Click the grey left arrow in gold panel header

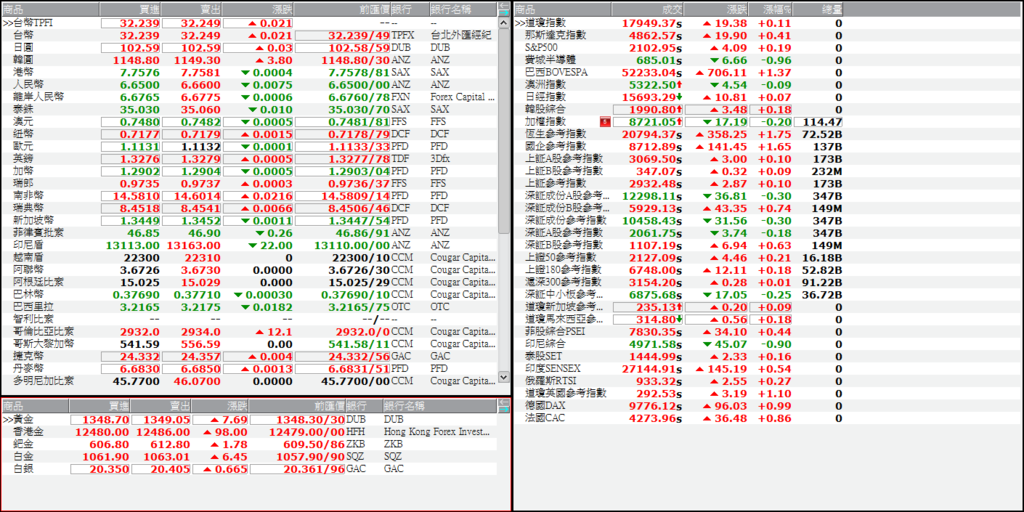[503, 402]
